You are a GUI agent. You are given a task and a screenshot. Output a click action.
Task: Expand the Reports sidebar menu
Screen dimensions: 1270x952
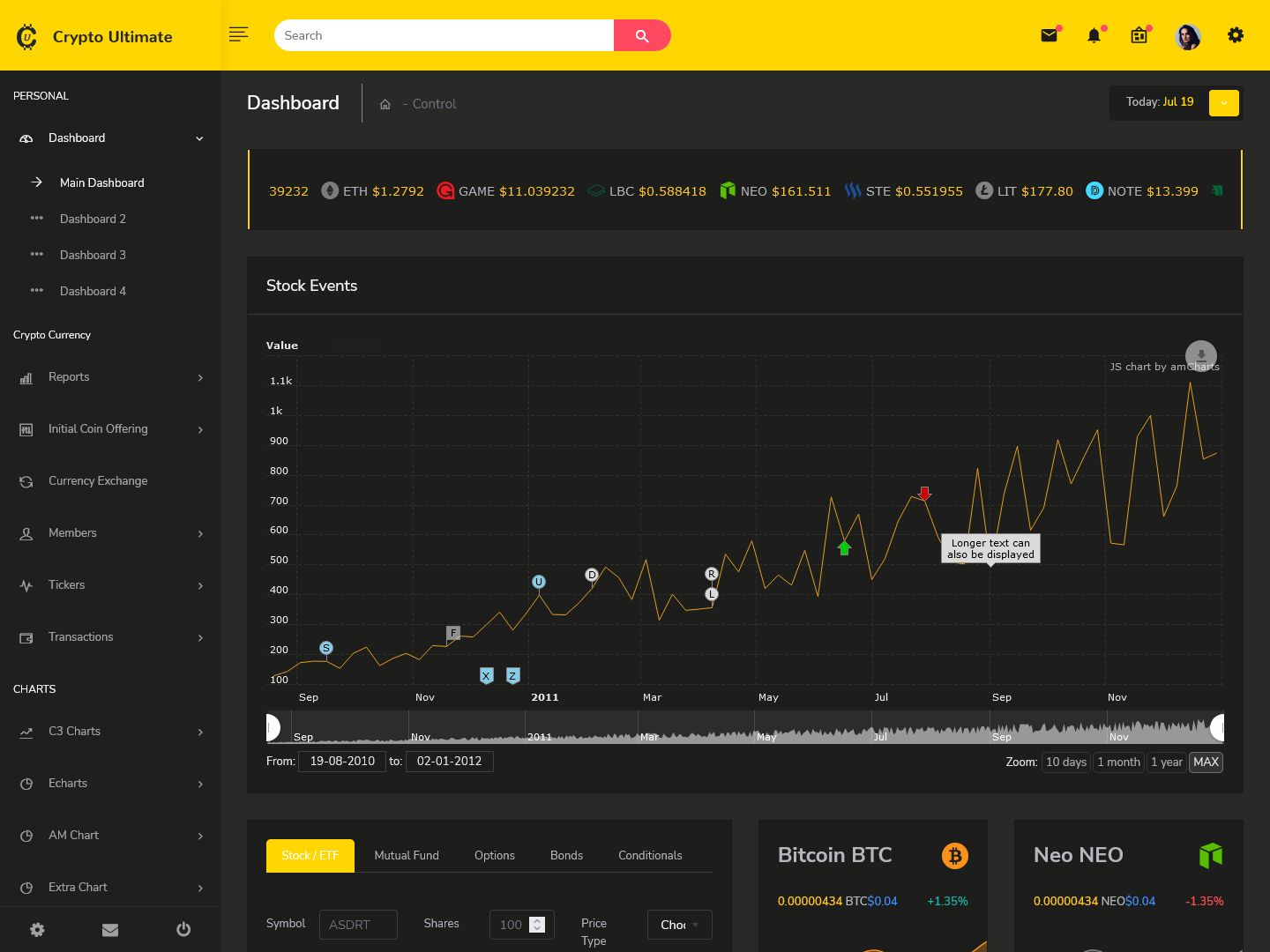(110, 377)
